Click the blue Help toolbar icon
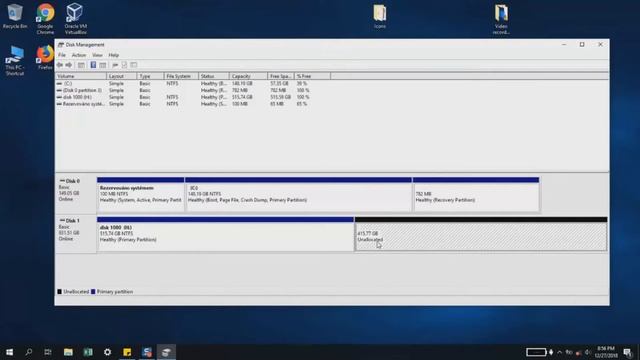640x360 pixels. coord(93,65)
